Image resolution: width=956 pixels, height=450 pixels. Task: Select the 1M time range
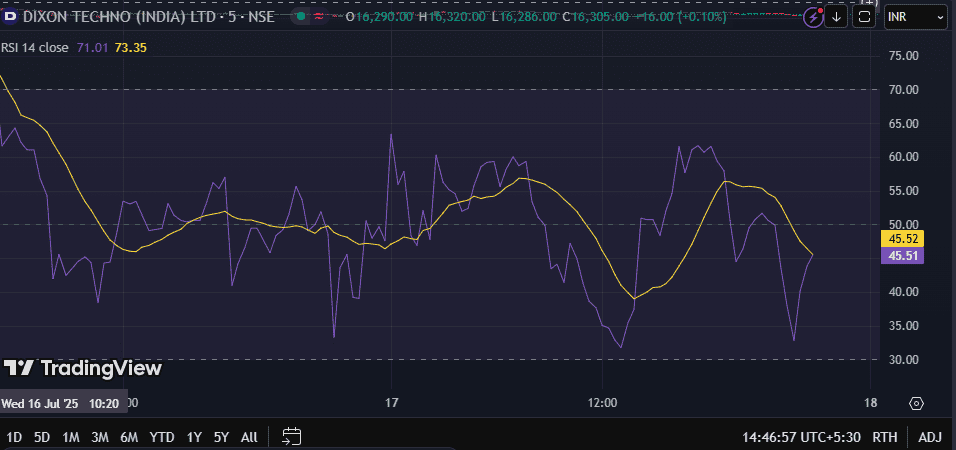[71, 437]
